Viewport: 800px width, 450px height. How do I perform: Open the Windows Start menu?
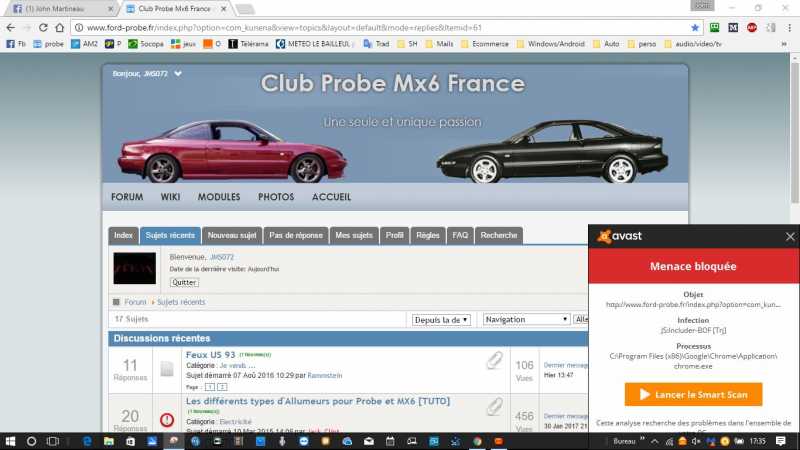tap(10, 441)
